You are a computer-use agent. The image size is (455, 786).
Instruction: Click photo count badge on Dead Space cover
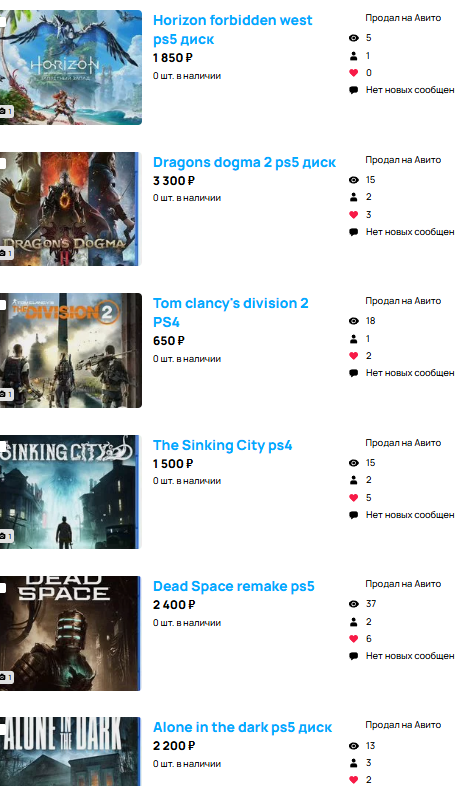point(6,677)
